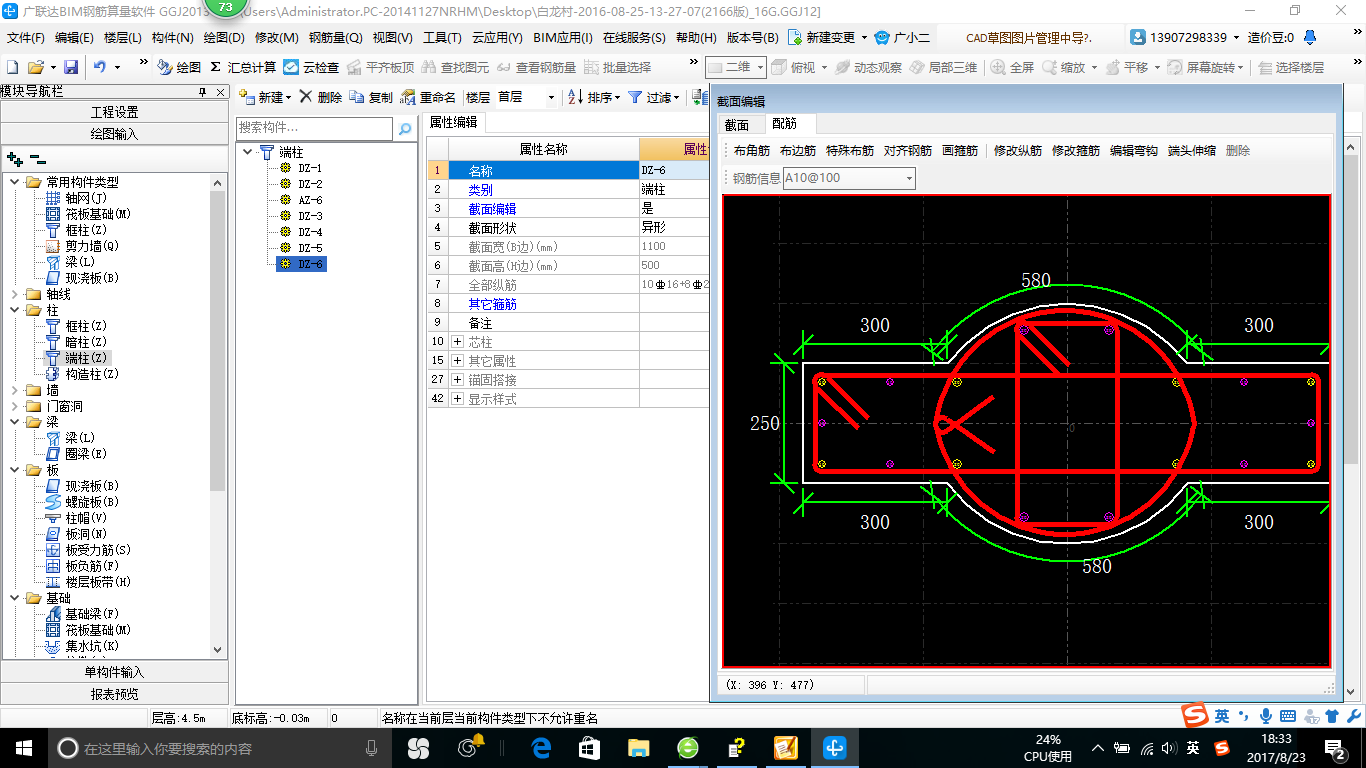Click the Open folder icon
Viewport: 1366px width, 768px height.
tap(35, 67)
